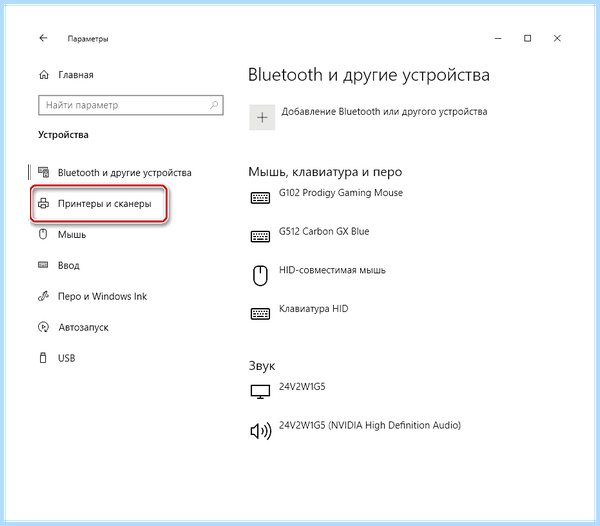Click the Автозапуск autoplay icon

[x=44, y=327]
